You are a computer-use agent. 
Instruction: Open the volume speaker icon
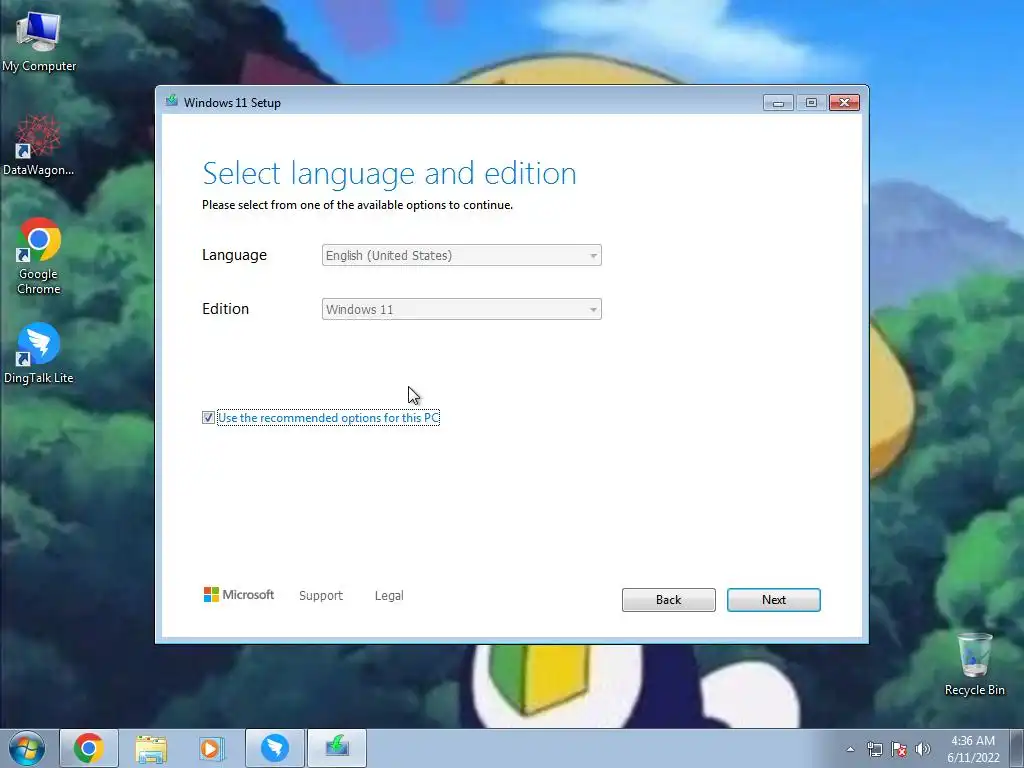click(923, 749)
